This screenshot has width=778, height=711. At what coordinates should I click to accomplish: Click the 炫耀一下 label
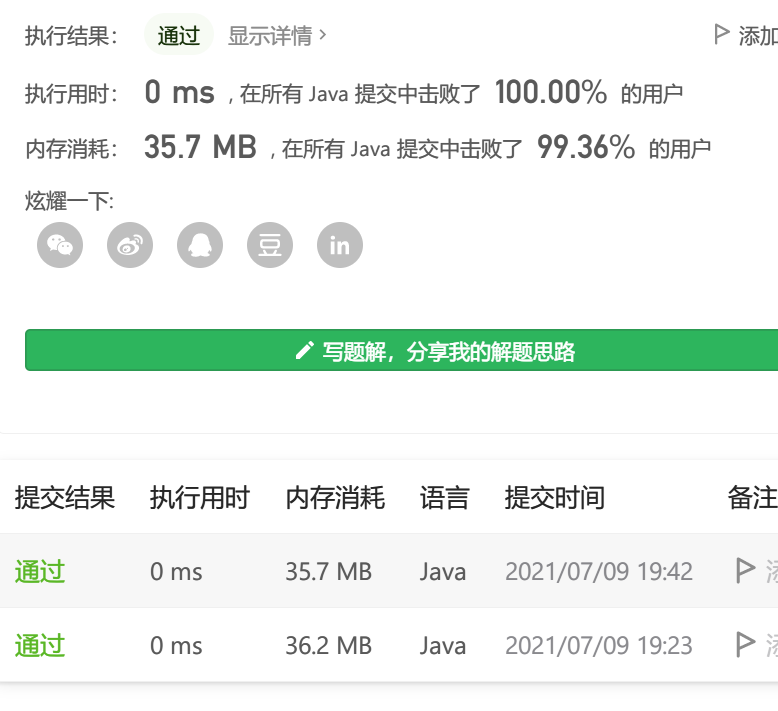[x=69, y=201]
